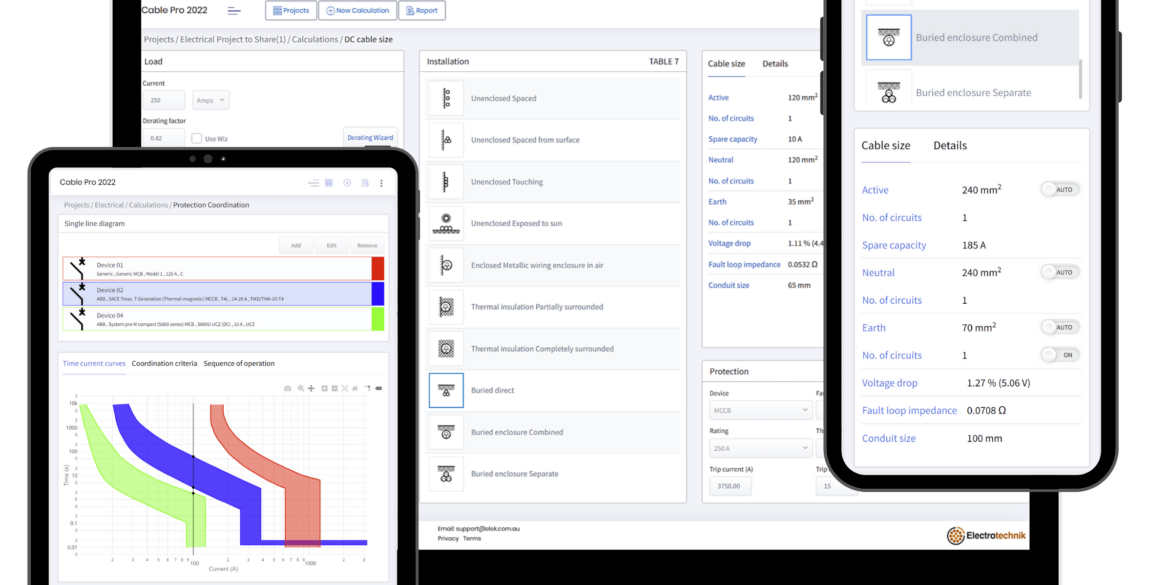Image resolution: width=1170 pixels, height=585 pixels.
Task: Select the Buried direct installation icon
Action: coord(446,390)
